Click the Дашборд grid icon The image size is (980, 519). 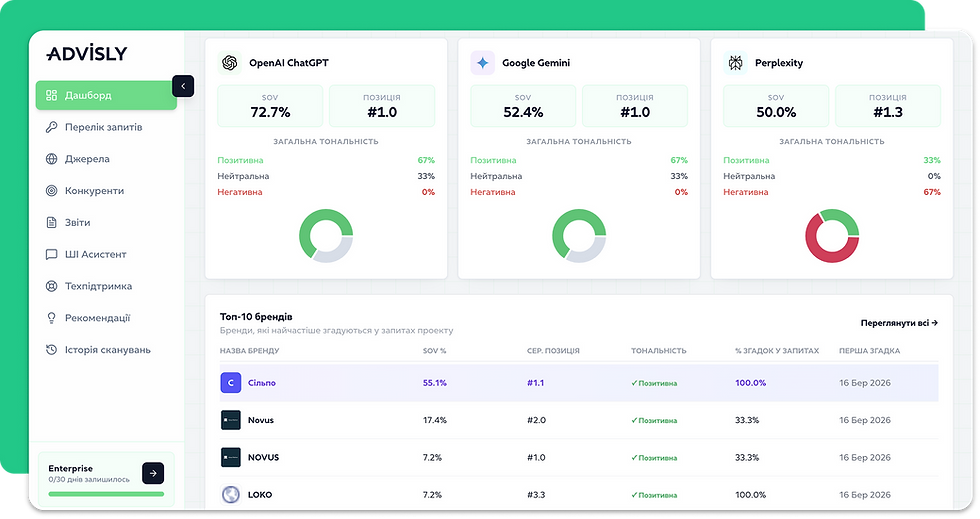tap(52, 95)
